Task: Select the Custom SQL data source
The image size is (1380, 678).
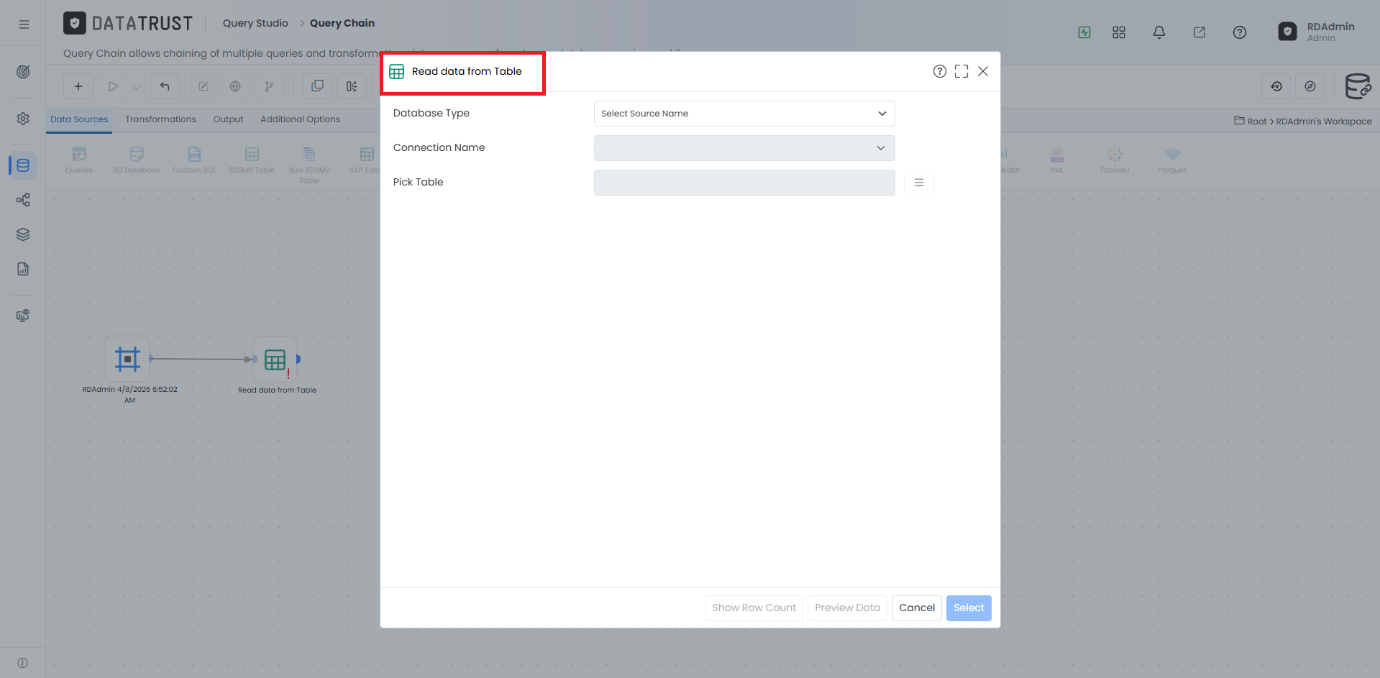Action: (x=194, y=160)
